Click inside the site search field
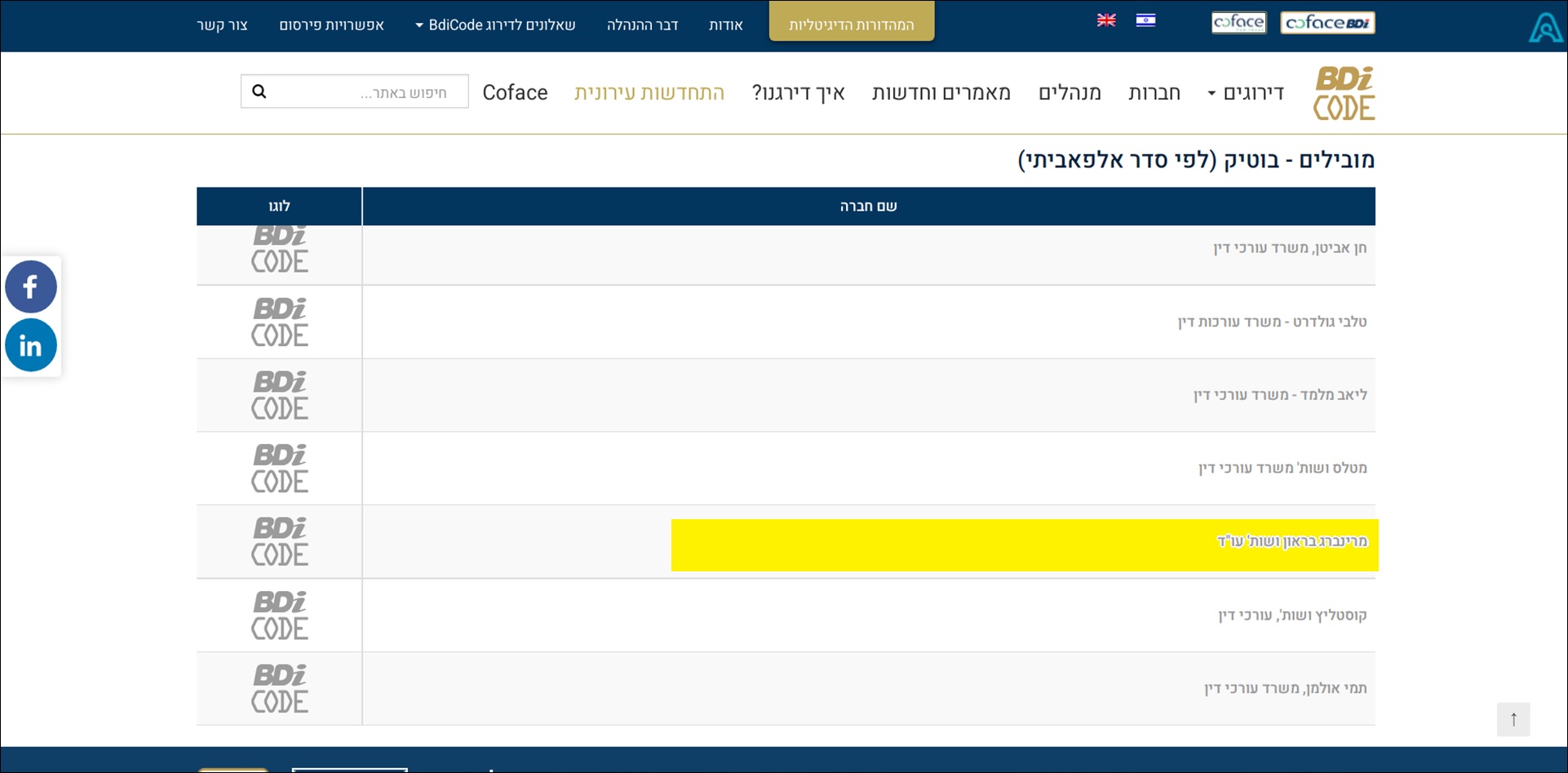The height and width of the screenshot is (773, 1568). pos(367,91)
